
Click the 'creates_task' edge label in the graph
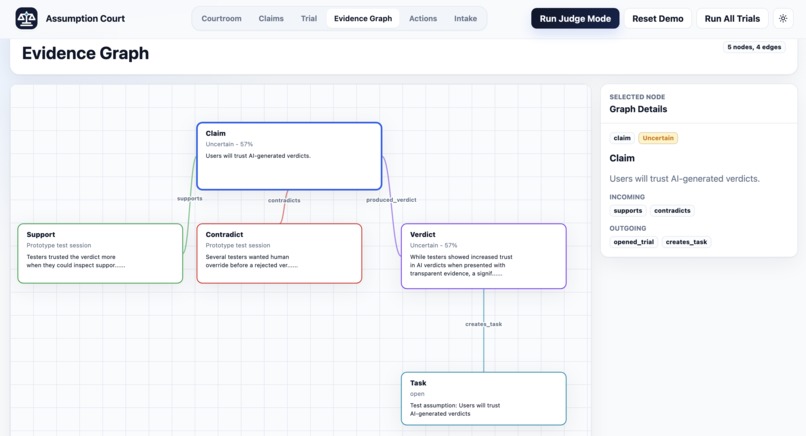point(484,324)
